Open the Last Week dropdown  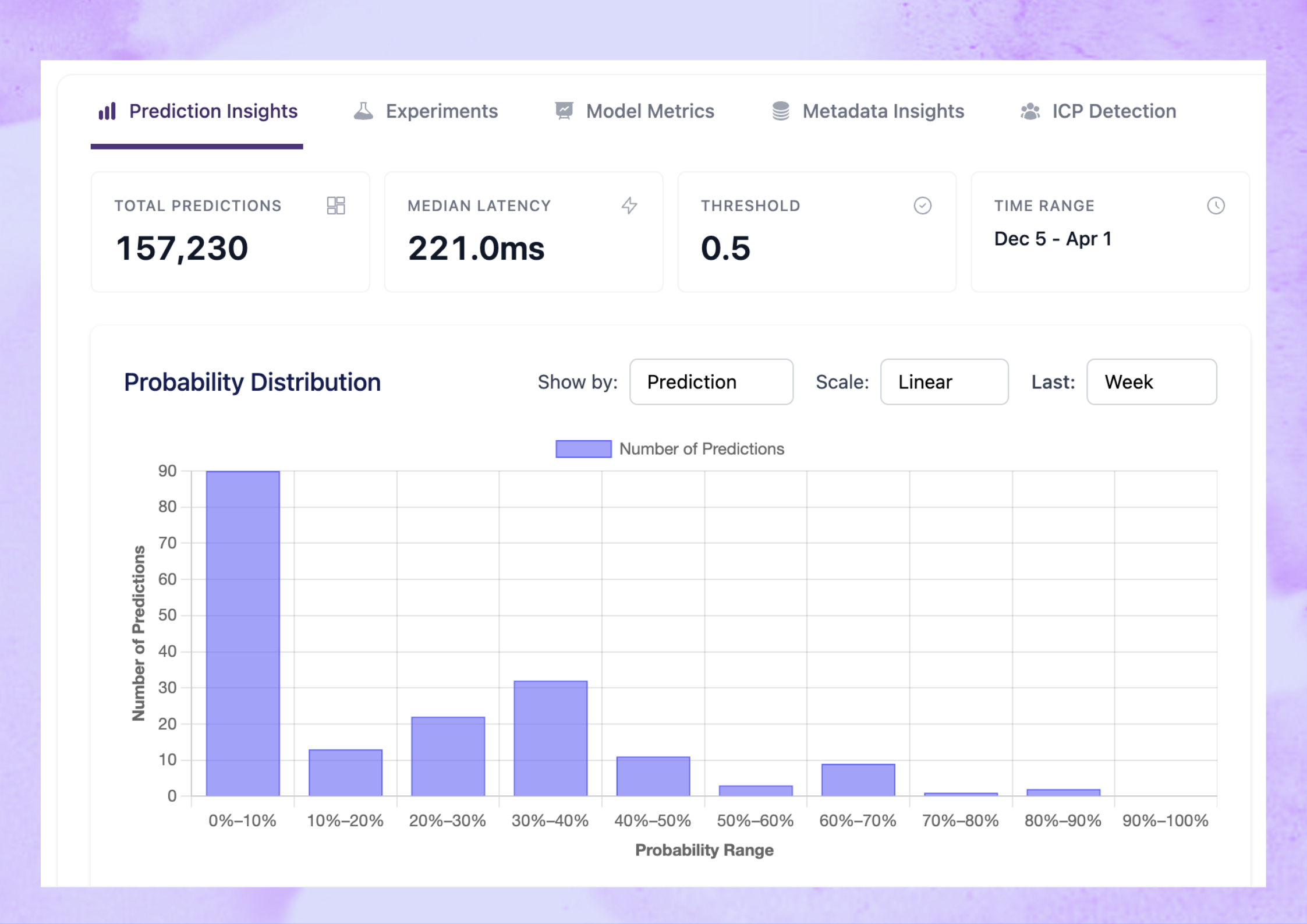click(1151, 382)
